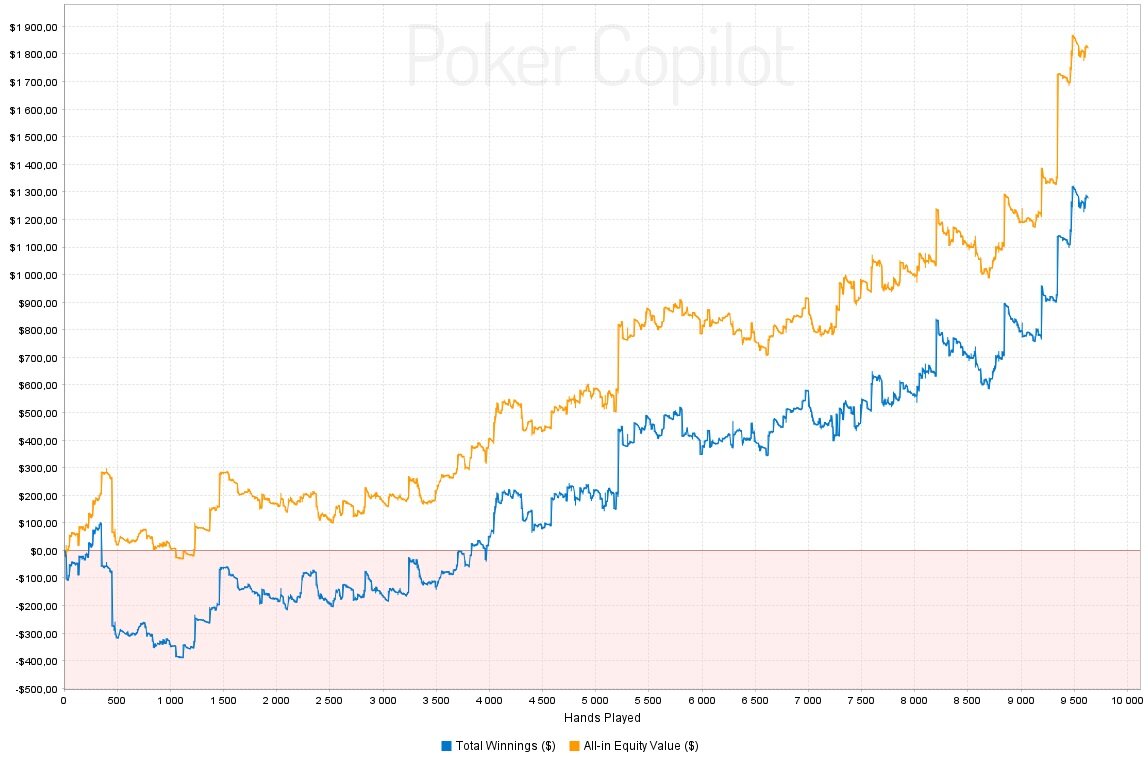Image resolution: width=1148 pixels, height=768 pixels.
Task: Click the orange line's highest peak
Action: tap(1073, 37)
